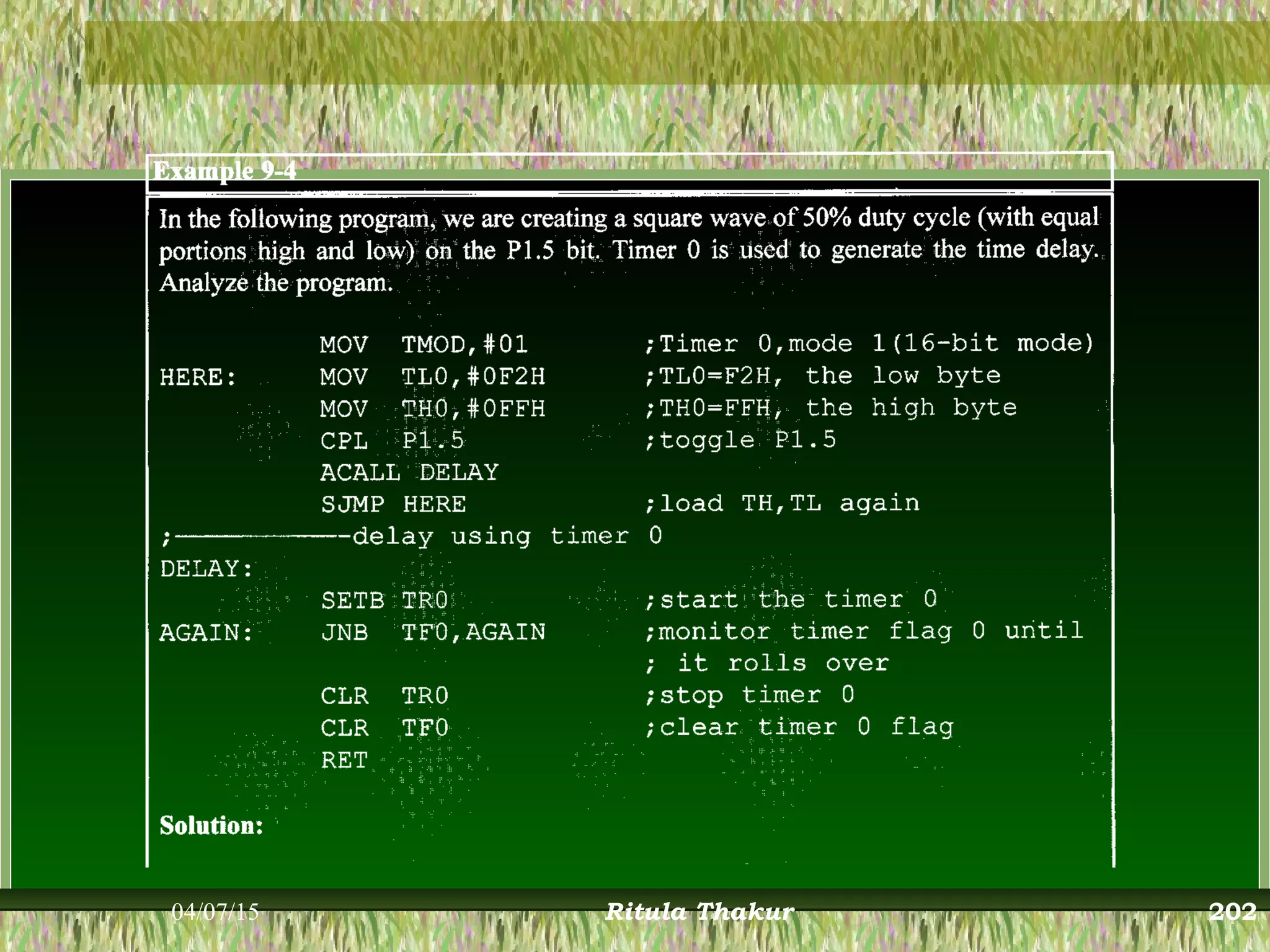The image size is (1270, 952).
Task: Click the 'AGAIN:' label in code
Action: (x=206, y=633)
